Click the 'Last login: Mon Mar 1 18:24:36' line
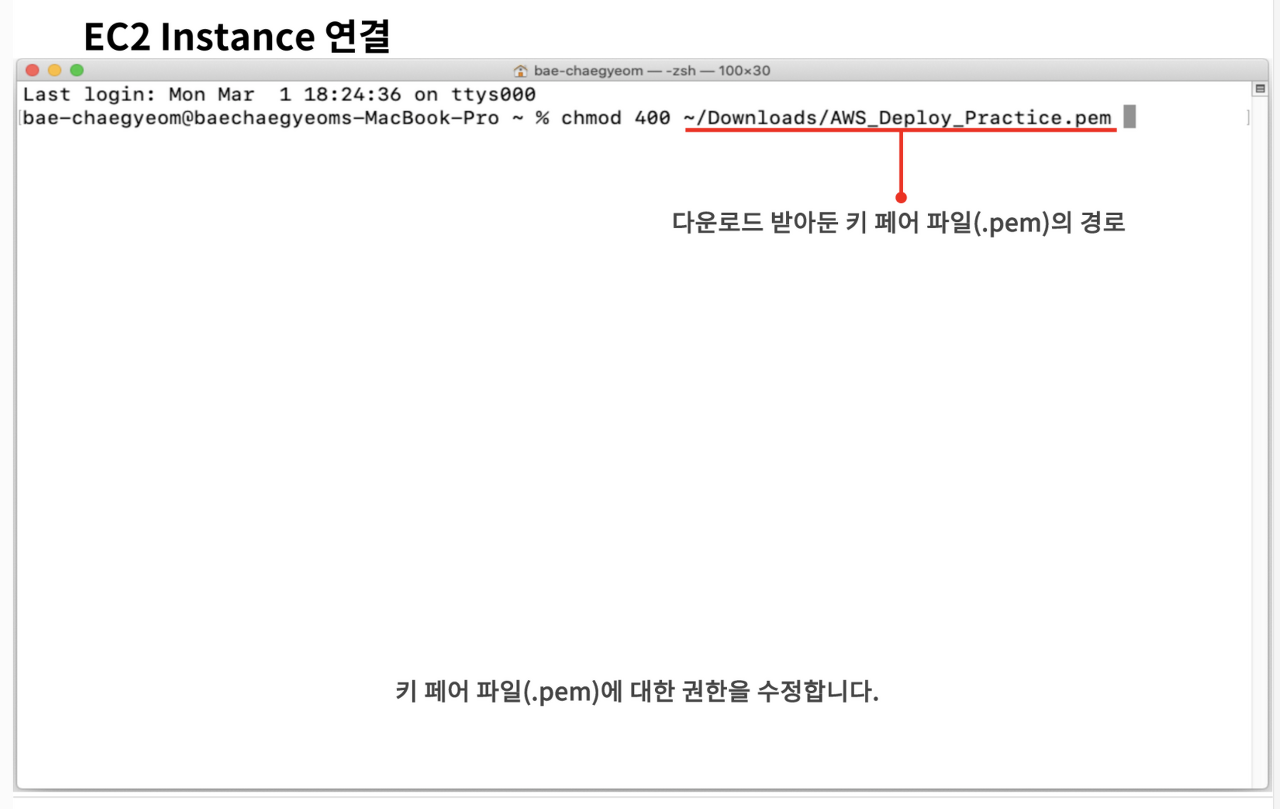Viewport: 1280px width, 809px height. [x=279, y=94]
